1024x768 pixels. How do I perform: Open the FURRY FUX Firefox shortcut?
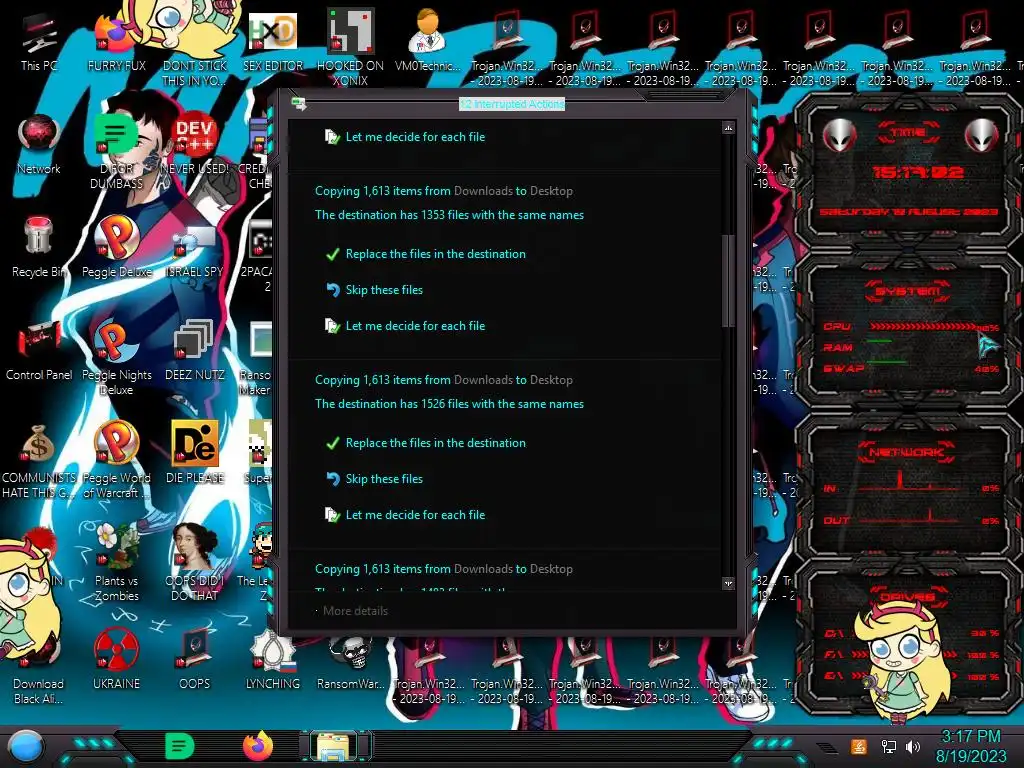pyautogui.click(x=116, y=42)
